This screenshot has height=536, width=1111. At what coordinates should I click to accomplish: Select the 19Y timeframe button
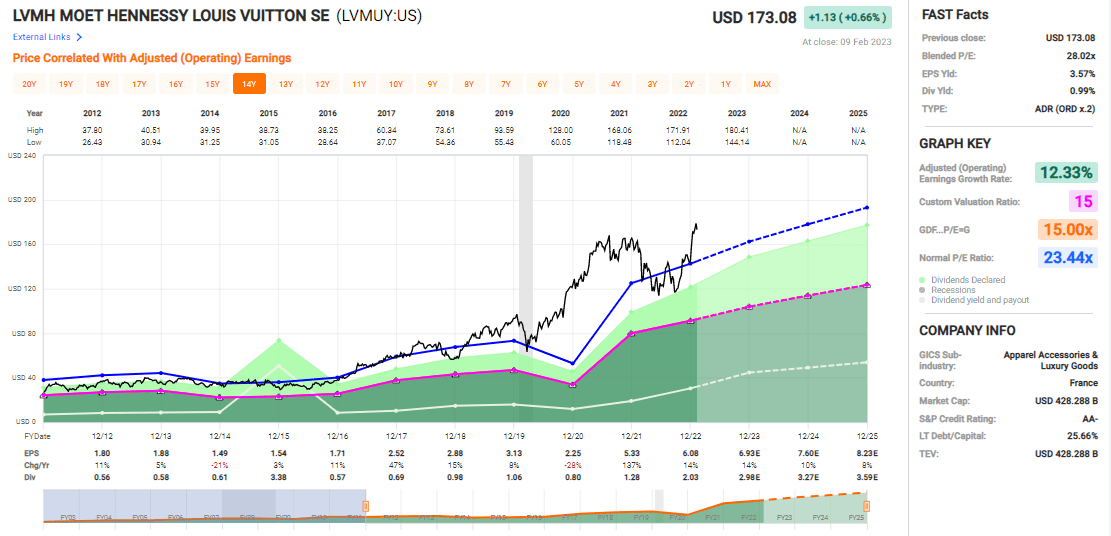[x=66, y=84]
